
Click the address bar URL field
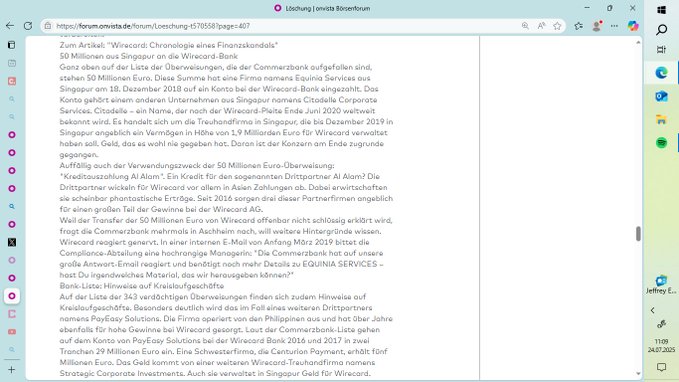coord(286,26)
